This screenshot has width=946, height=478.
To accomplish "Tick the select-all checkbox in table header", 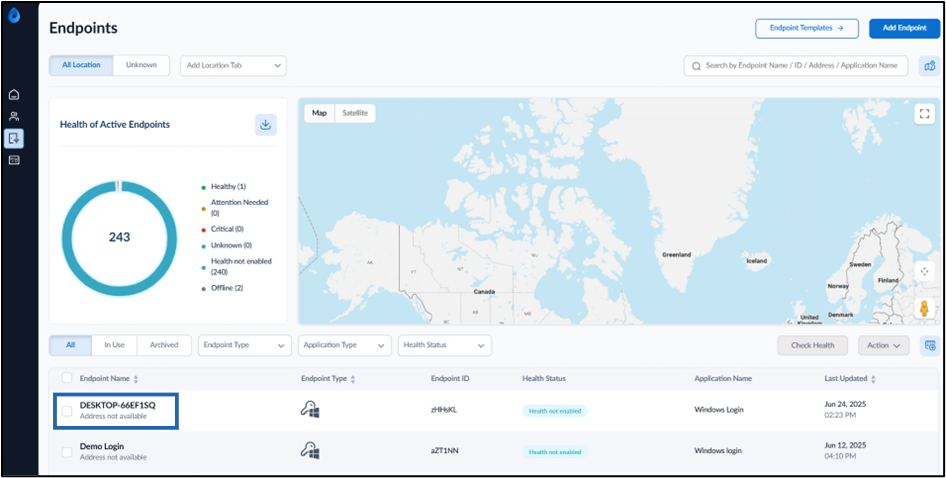I will [67, 378].
